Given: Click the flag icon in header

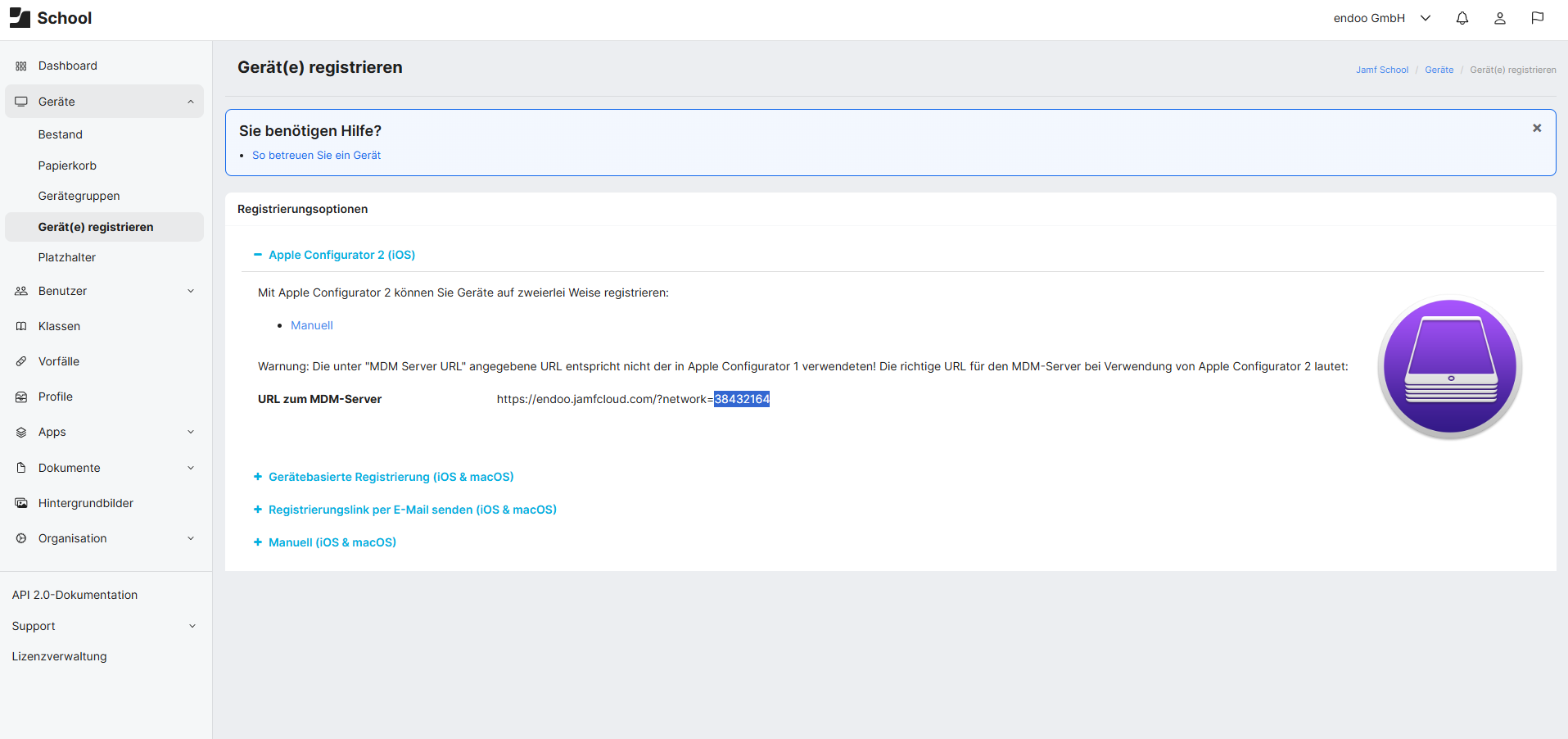Looking at the screenshot, I should [1538, 18].
